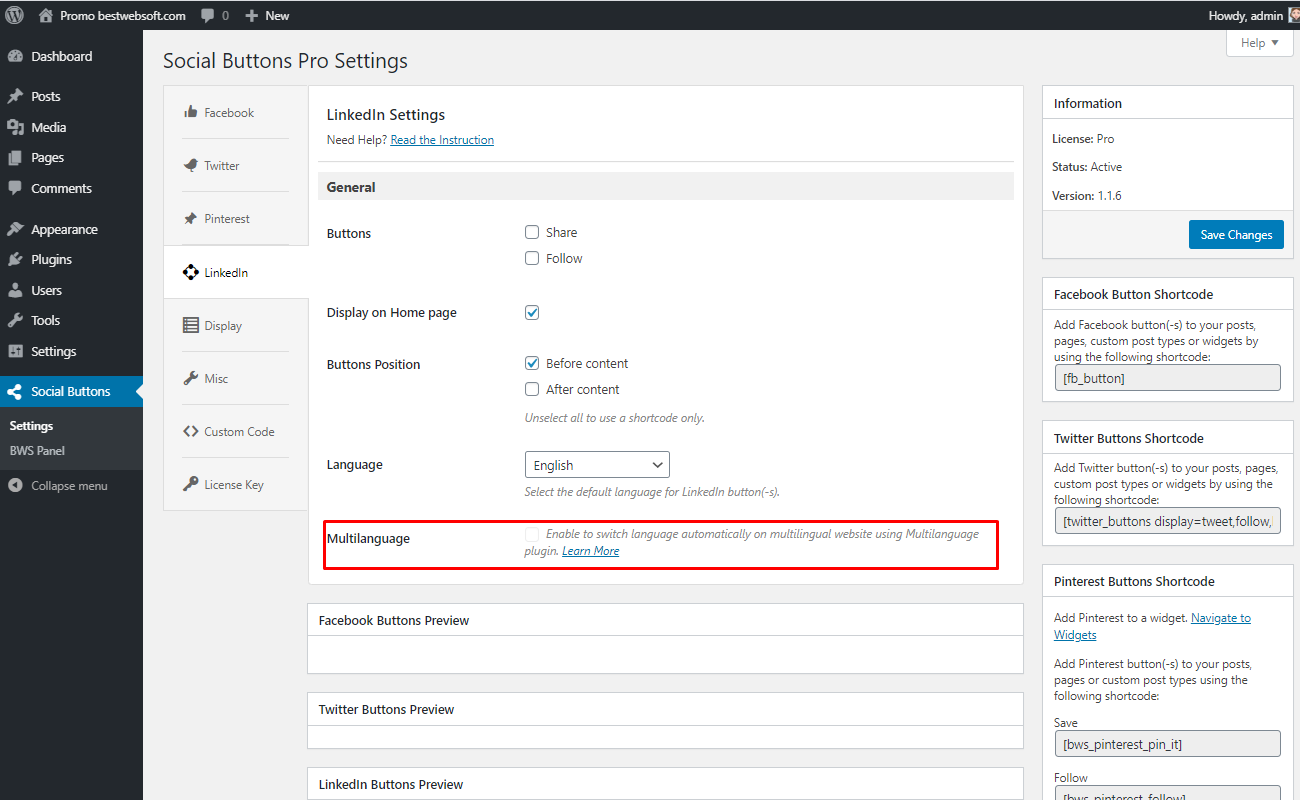Open the Read the Instruction link
The width and height of the screenshot is (1300, 800).
point(442,140)
